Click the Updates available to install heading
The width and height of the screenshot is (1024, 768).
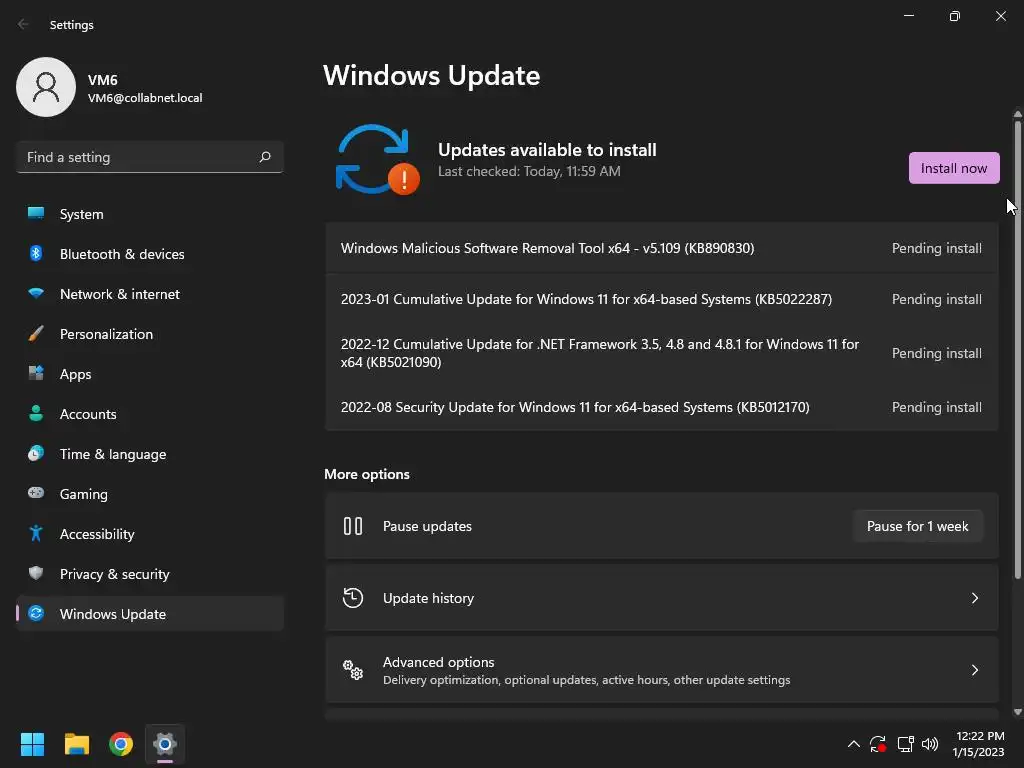coord(547,150)
